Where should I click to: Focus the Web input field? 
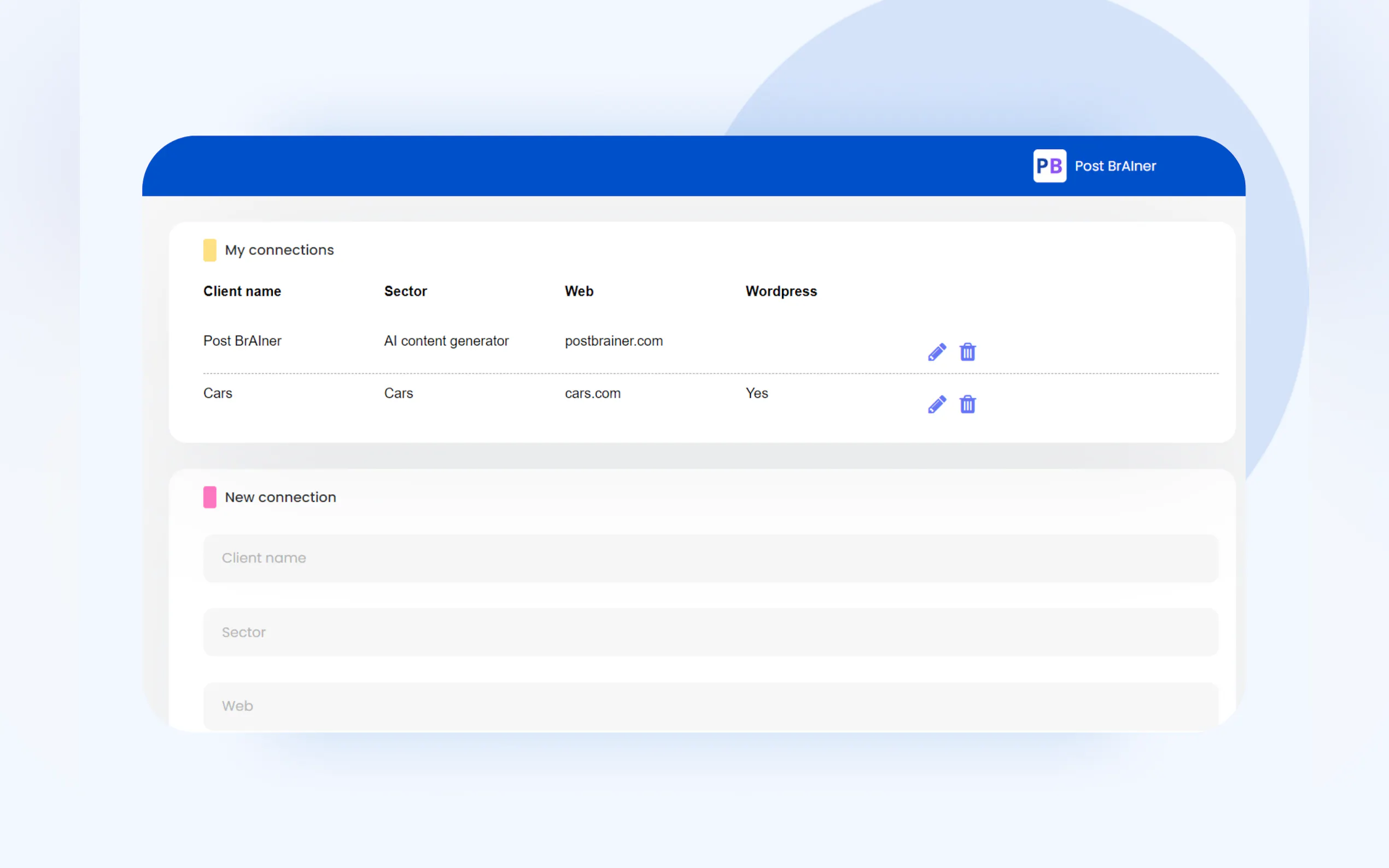tap(710, 706)
